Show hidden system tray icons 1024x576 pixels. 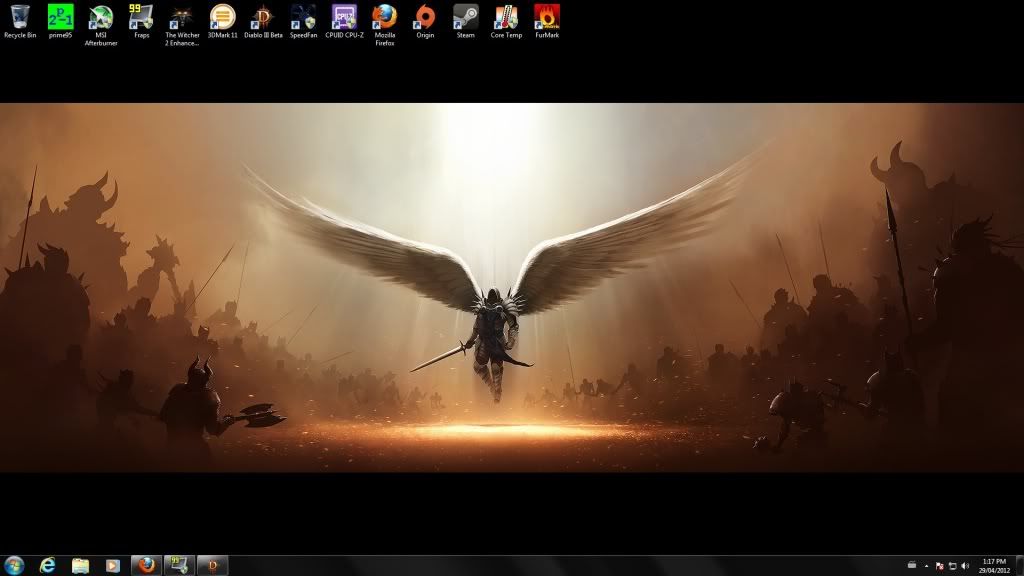click(926, 566)
